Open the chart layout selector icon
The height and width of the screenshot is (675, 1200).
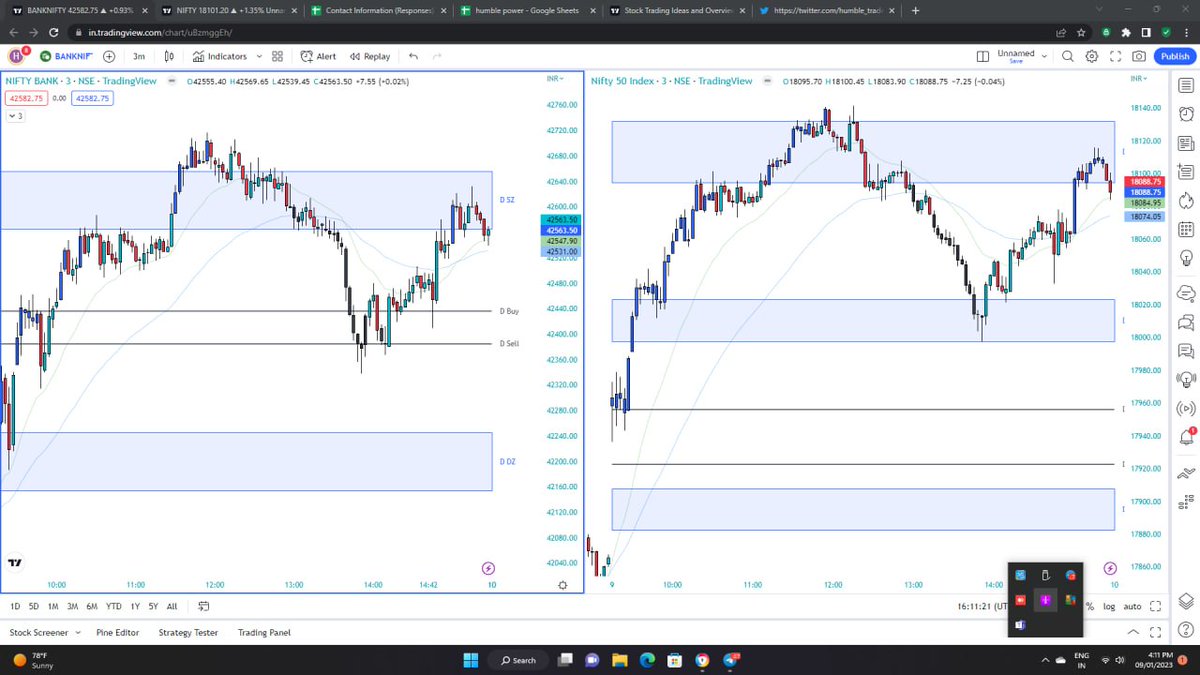(x=982, y=56)
